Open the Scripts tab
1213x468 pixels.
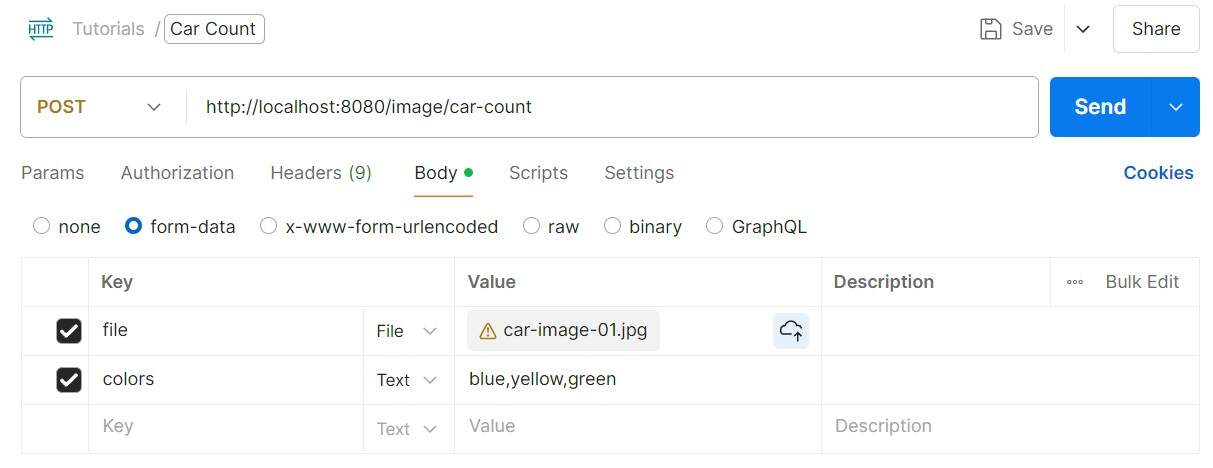(538, 173)
